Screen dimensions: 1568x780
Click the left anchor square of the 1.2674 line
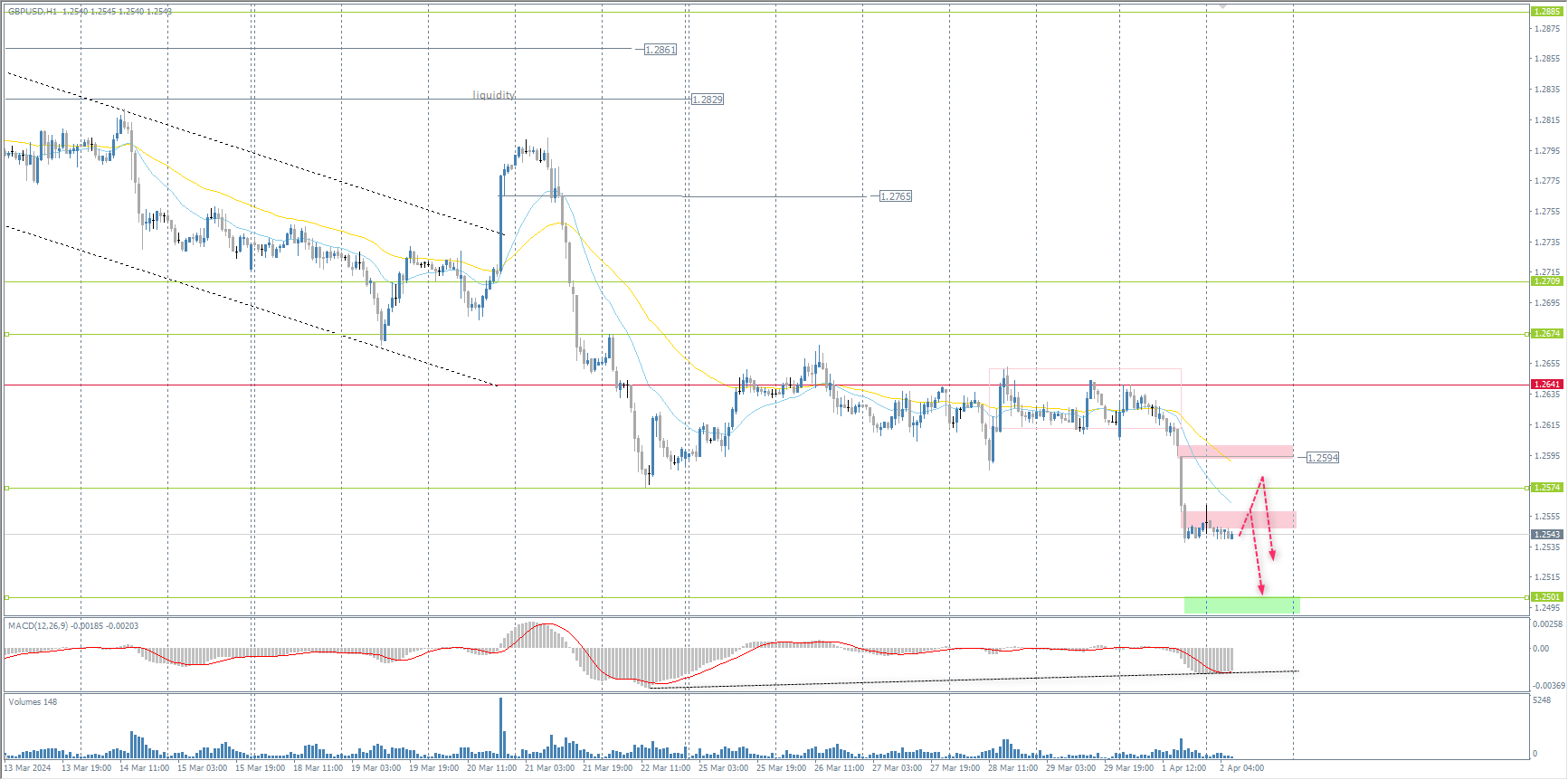[7, 335]
